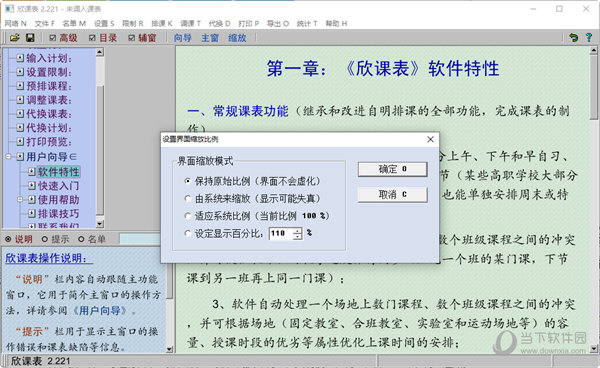The image size is (600, 368).
Task: Click the icon beside 代换计划
Action: point(20,127)
